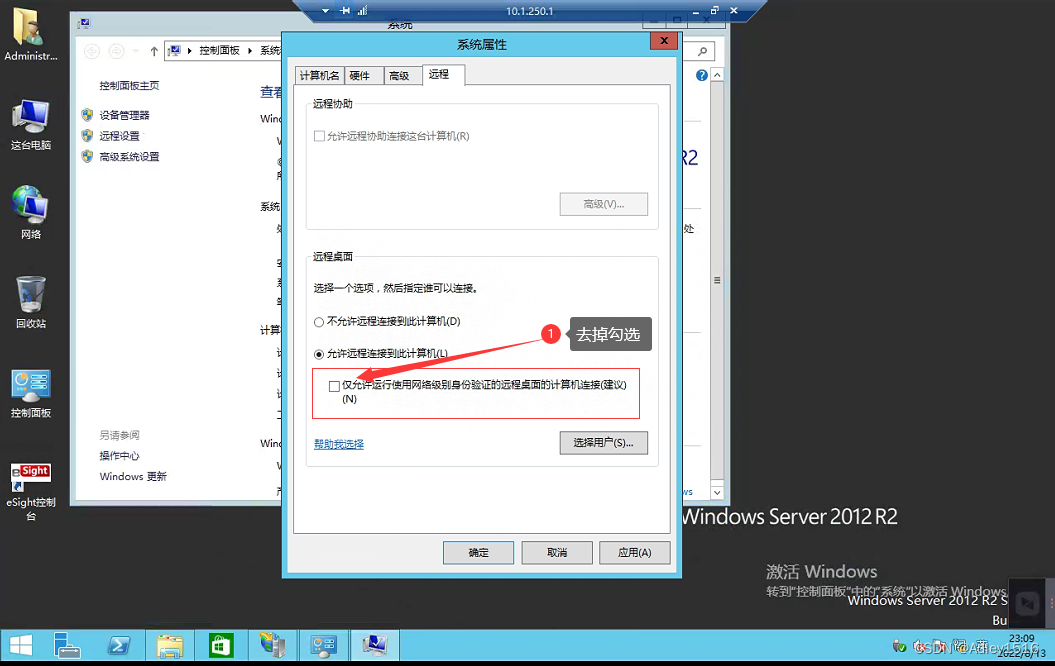Launch PowerShell from the taskbar
Viewport: 1055px width, 666px height.
tap(119, 646)
